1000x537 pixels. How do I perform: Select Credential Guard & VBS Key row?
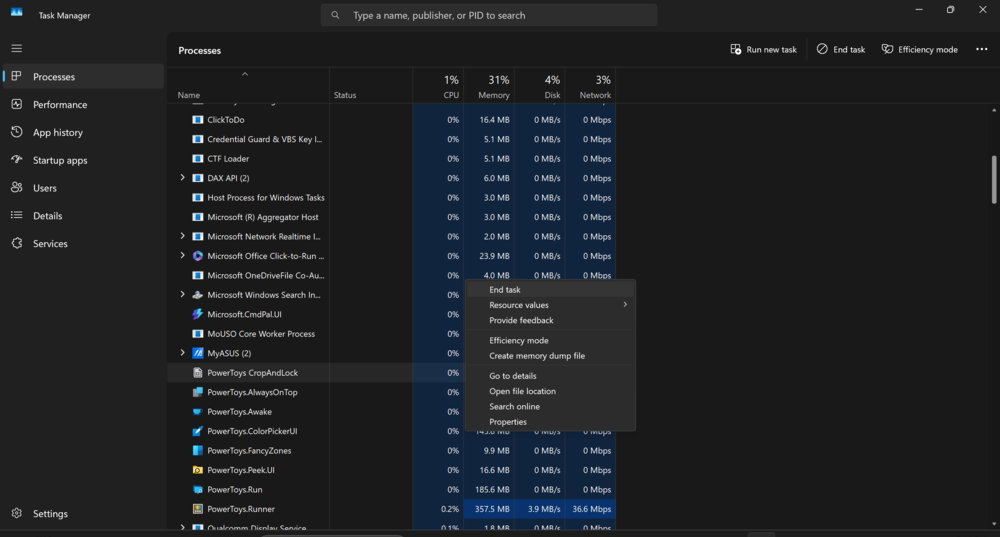coord(392,139)
